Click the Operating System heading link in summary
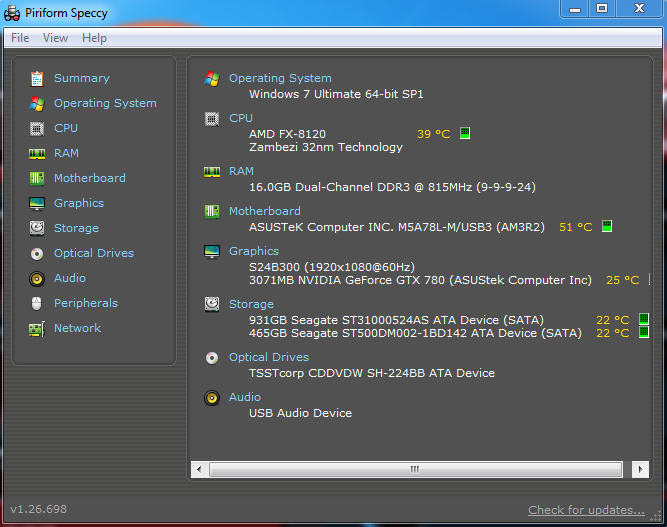 tap(280, 78)
